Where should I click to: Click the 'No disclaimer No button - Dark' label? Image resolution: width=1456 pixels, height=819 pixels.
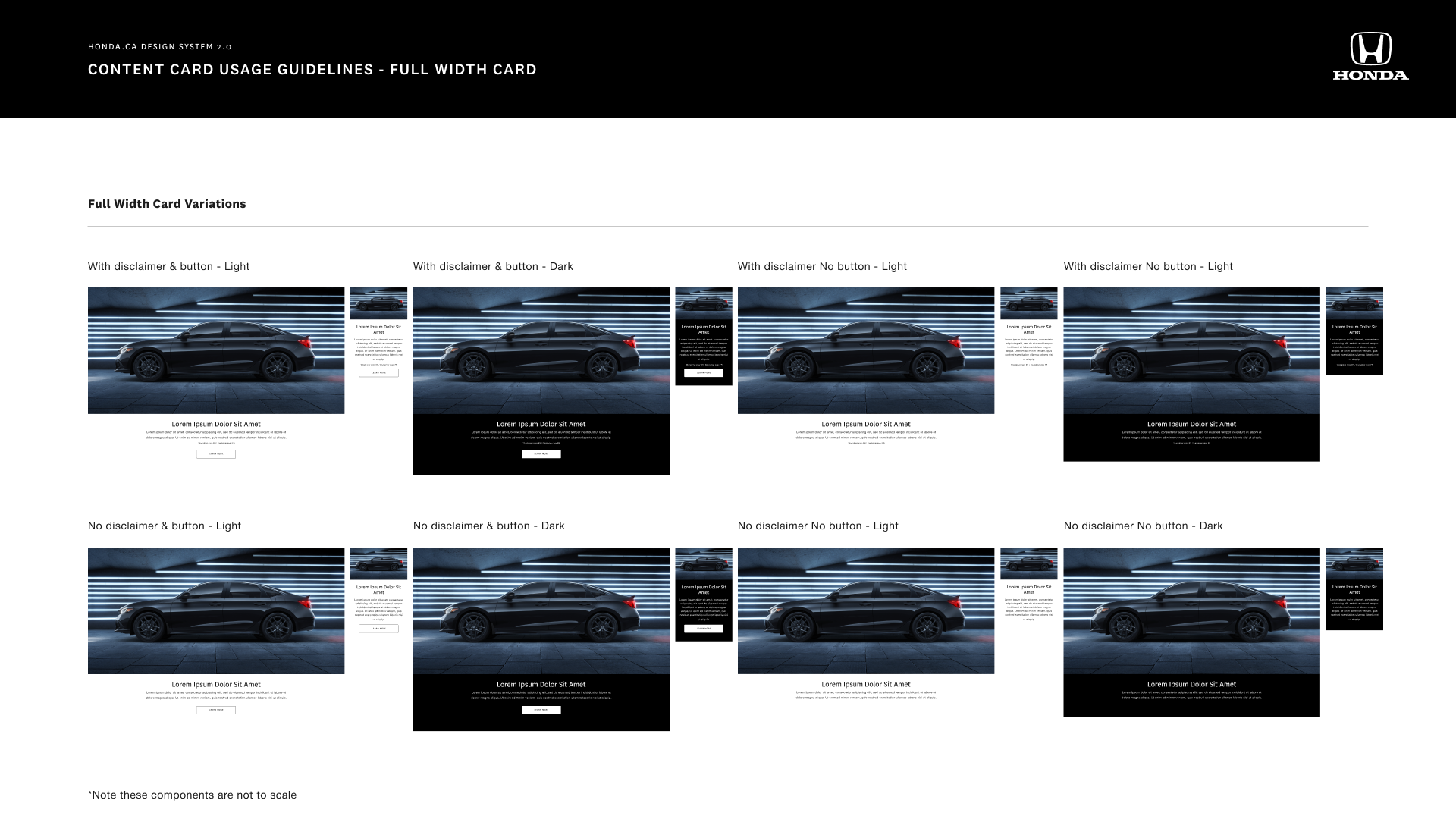pyautogui.click(x=1143, y=526)
